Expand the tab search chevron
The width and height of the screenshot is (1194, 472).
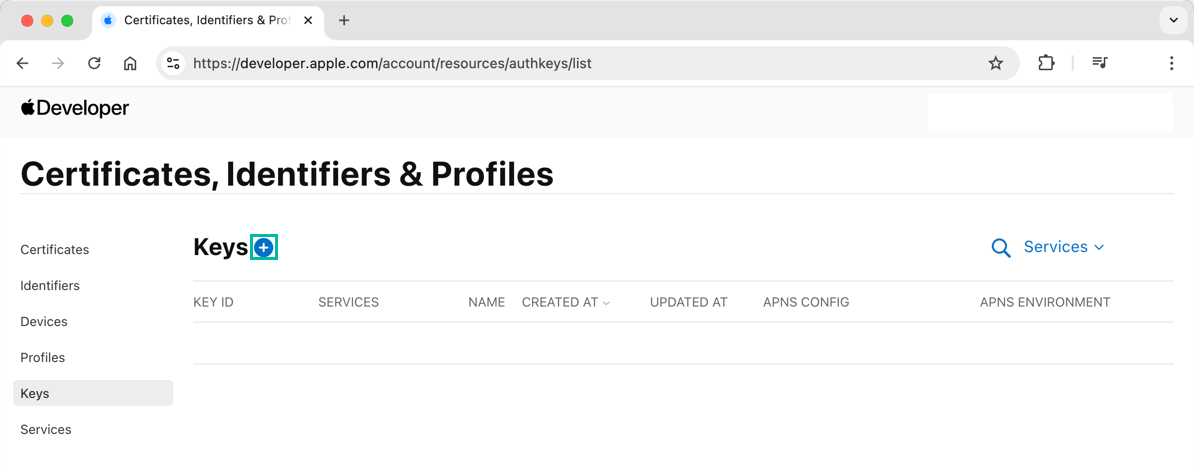tap(1173, 20)
